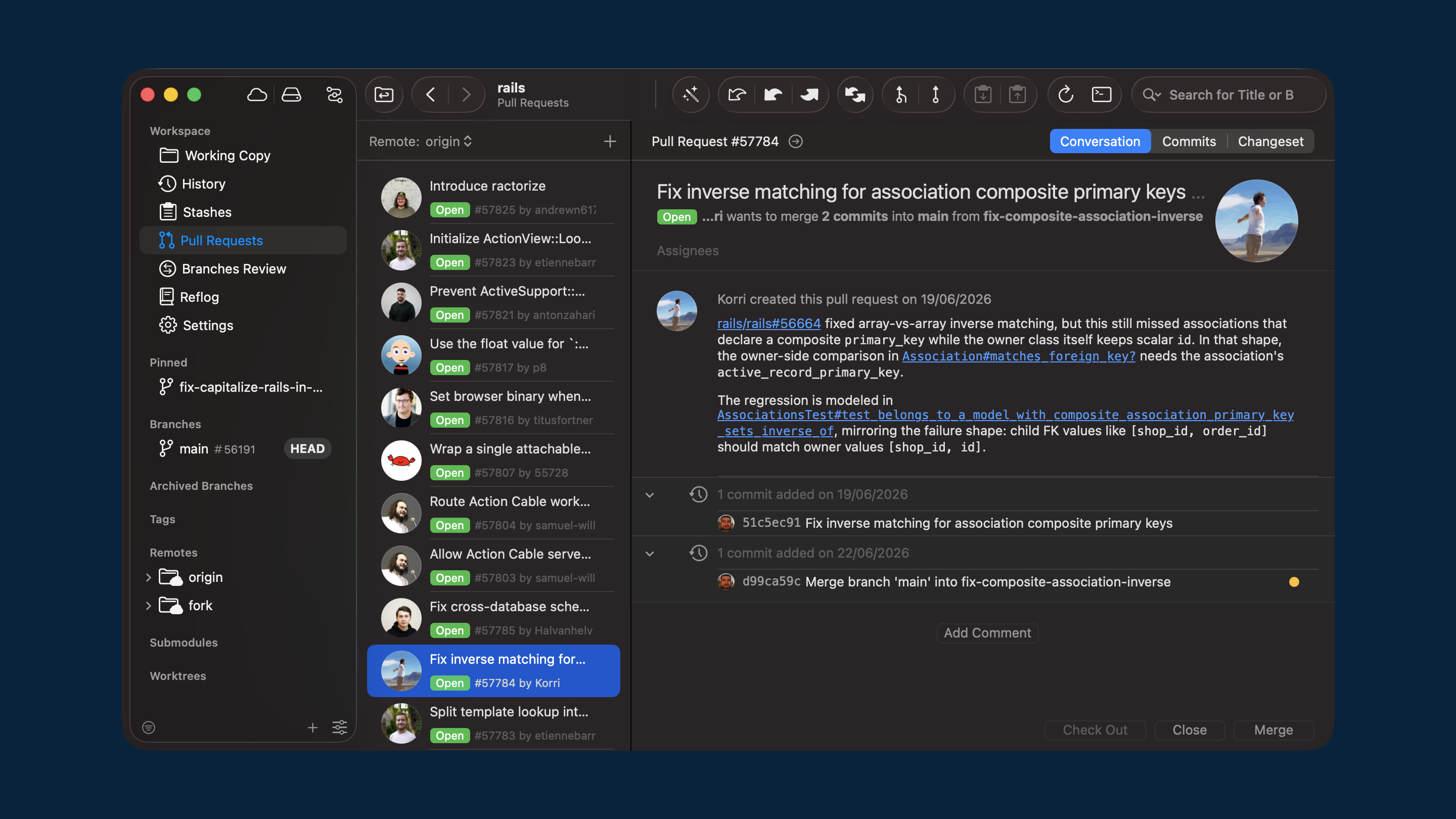
Task: Click the sidebar filter circle icon at bottom
Action: coord(149,727)
